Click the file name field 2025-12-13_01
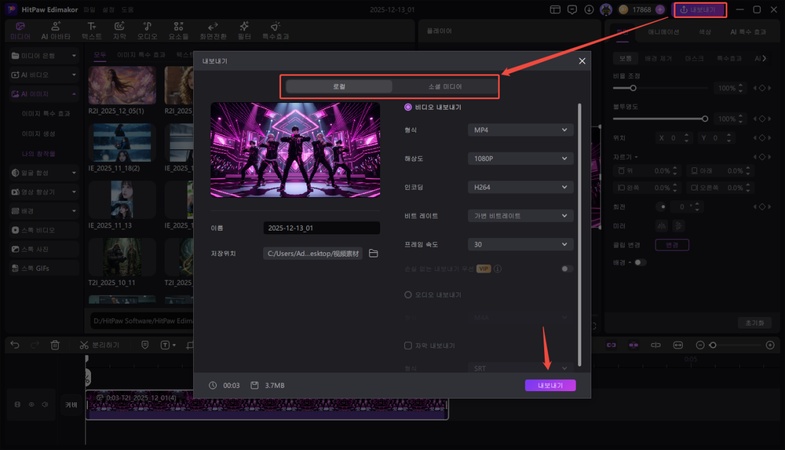 click(x=321, y=228)
